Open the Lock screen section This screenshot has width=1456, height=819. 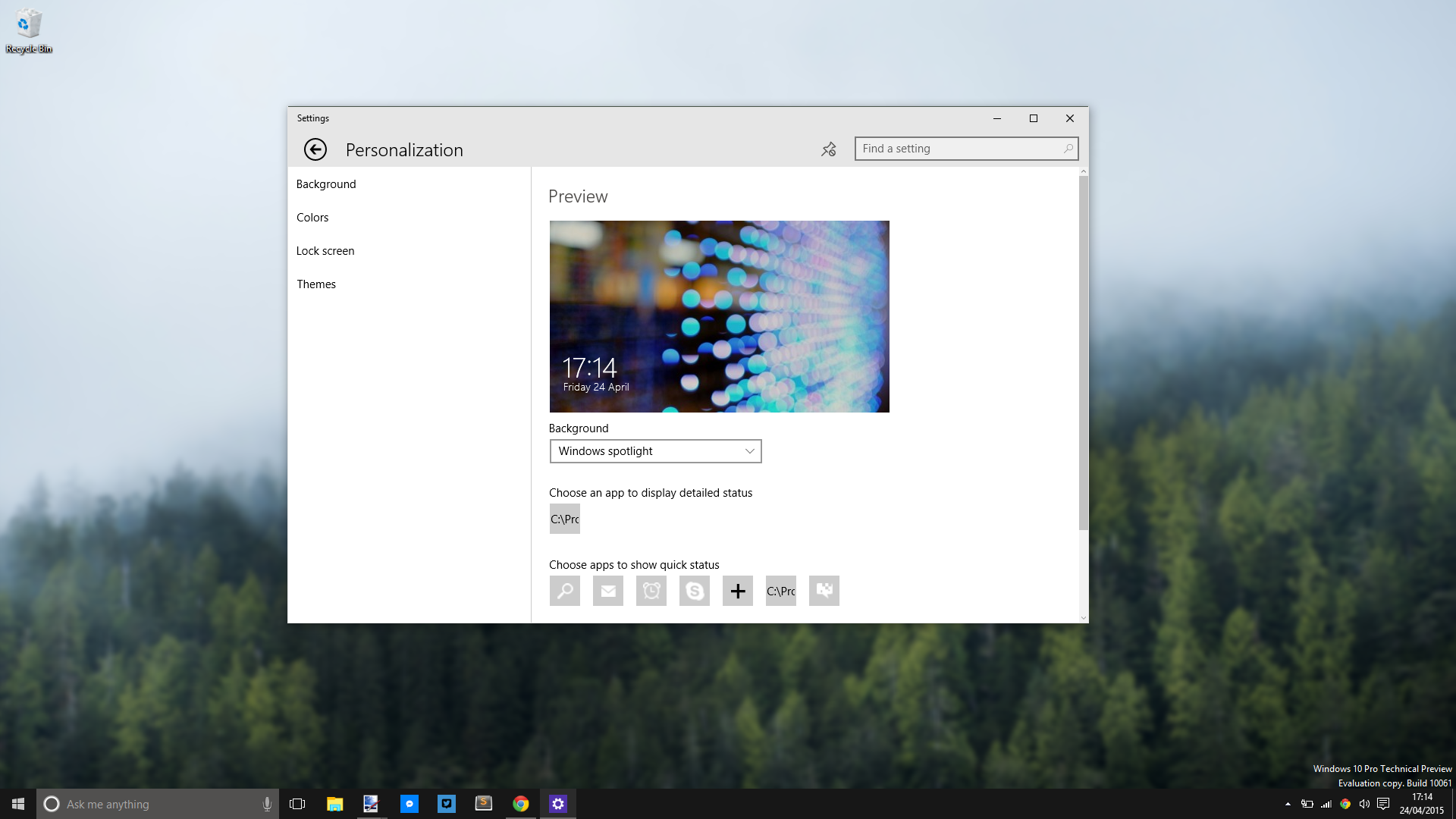(325, 251)
